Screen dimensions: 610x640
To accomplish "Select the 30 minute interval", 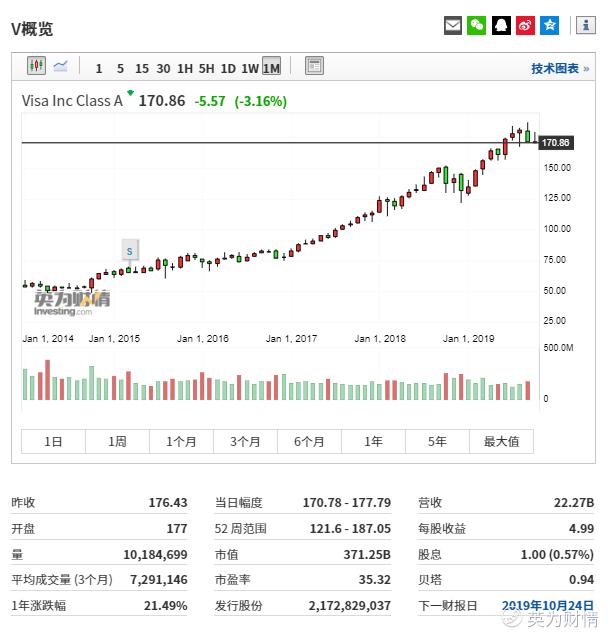I will 163,68.
